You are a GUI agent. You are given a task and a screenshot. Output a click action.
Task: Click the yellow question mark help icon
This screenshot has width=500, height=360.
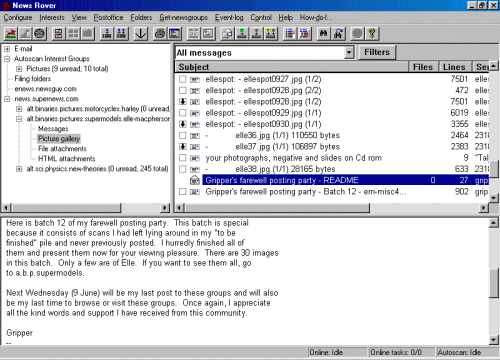tap(372, 34)
